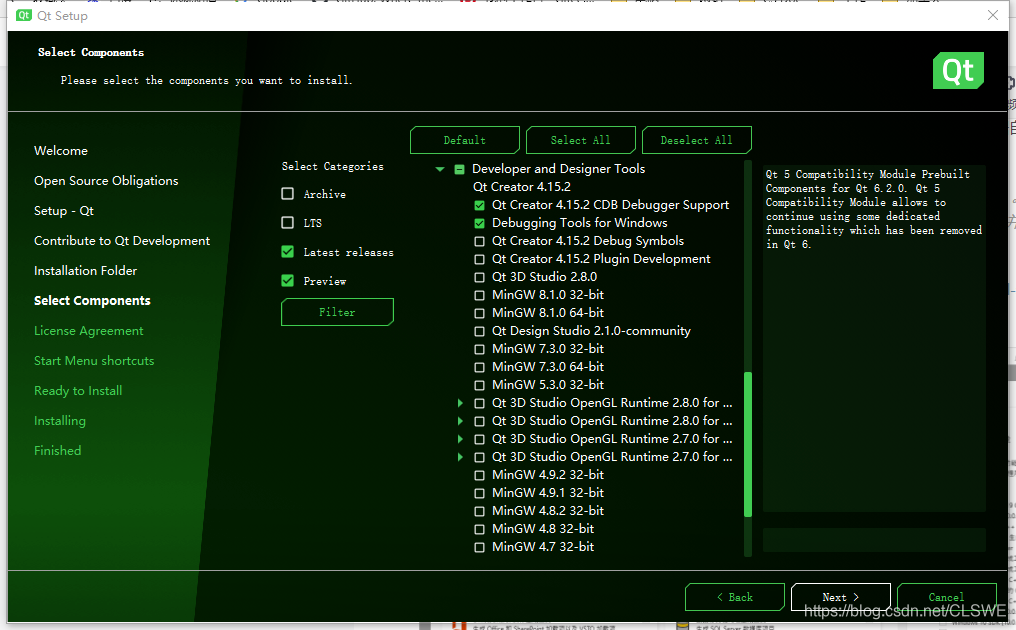
Task: Check Qt 3D Studio 2.8.0 component
Action: [479, 277]
